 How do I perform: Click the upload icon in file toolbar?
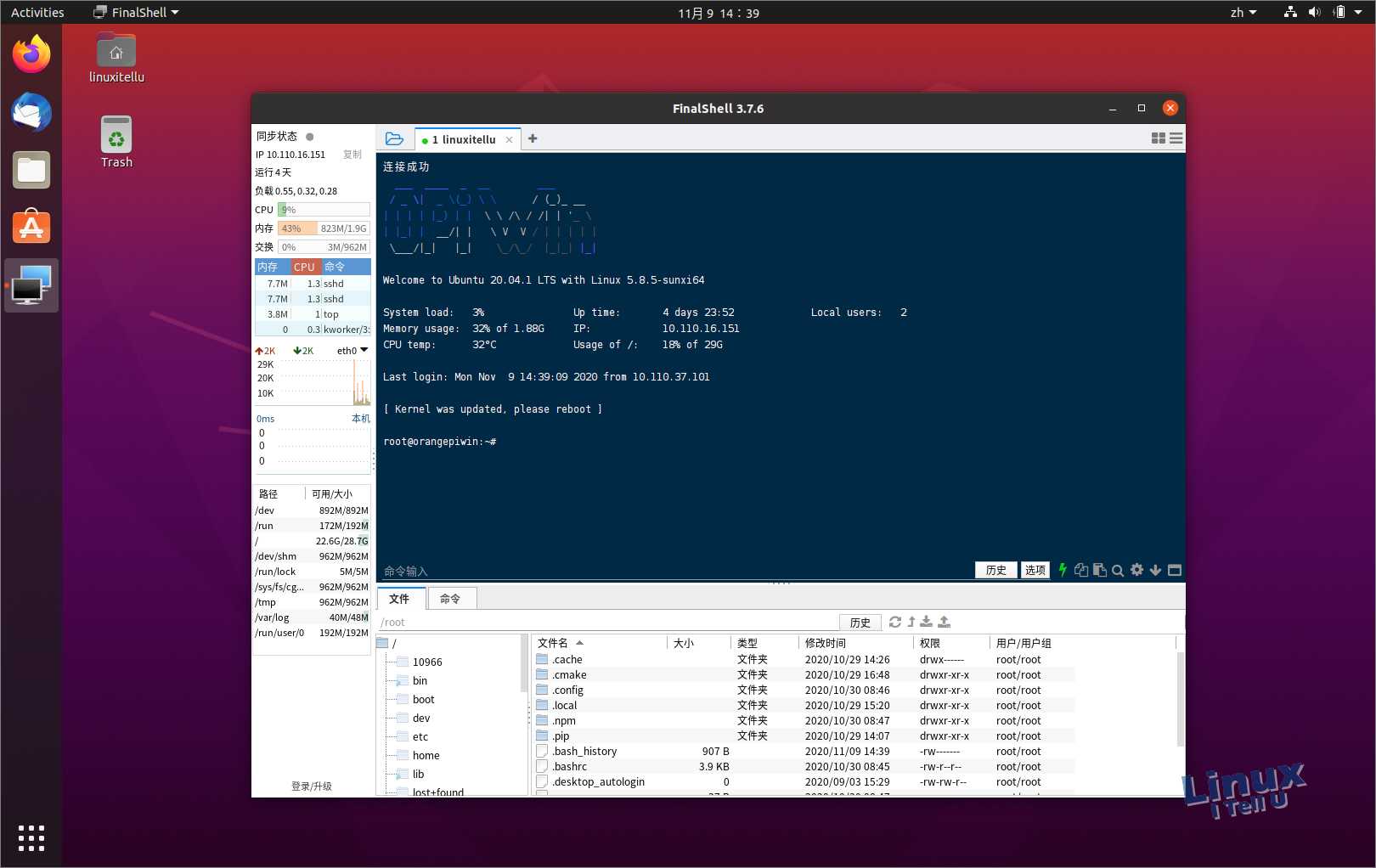pos(944,622)
